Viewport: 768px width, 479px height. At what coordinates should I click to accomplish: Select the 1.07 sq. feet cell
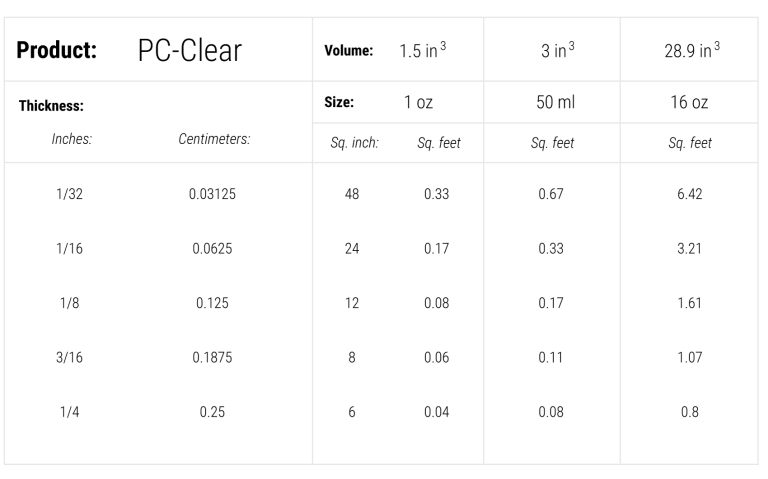(x=689, y=357)
